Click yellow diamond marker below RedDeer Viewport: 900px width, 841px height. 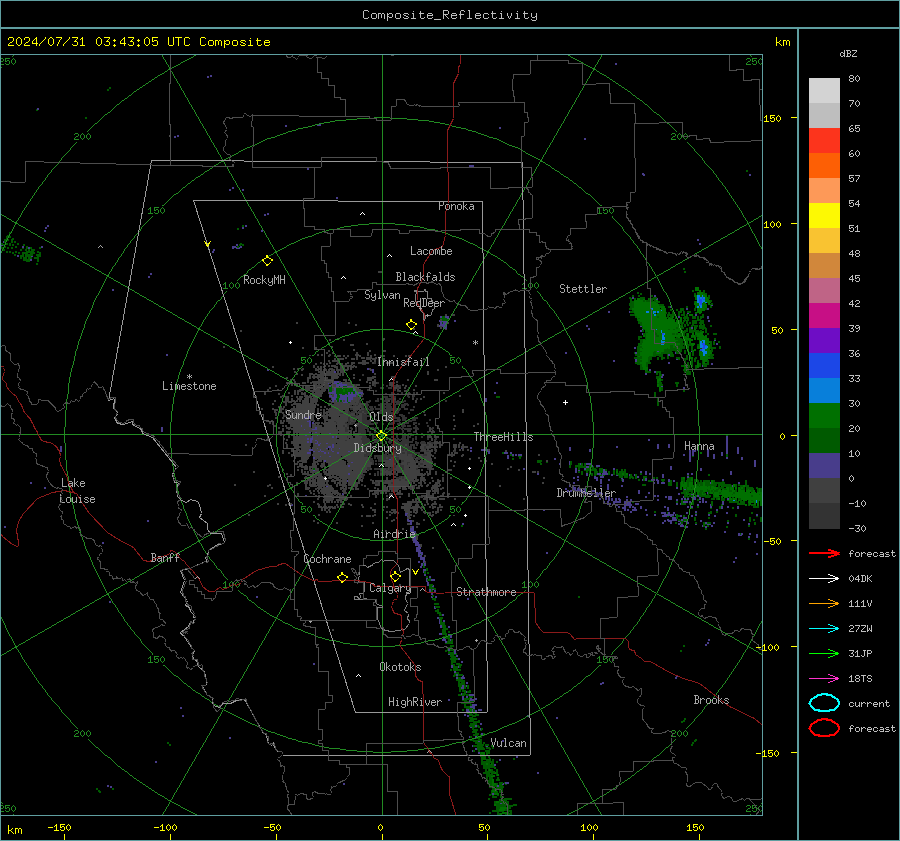click(411, 325)
